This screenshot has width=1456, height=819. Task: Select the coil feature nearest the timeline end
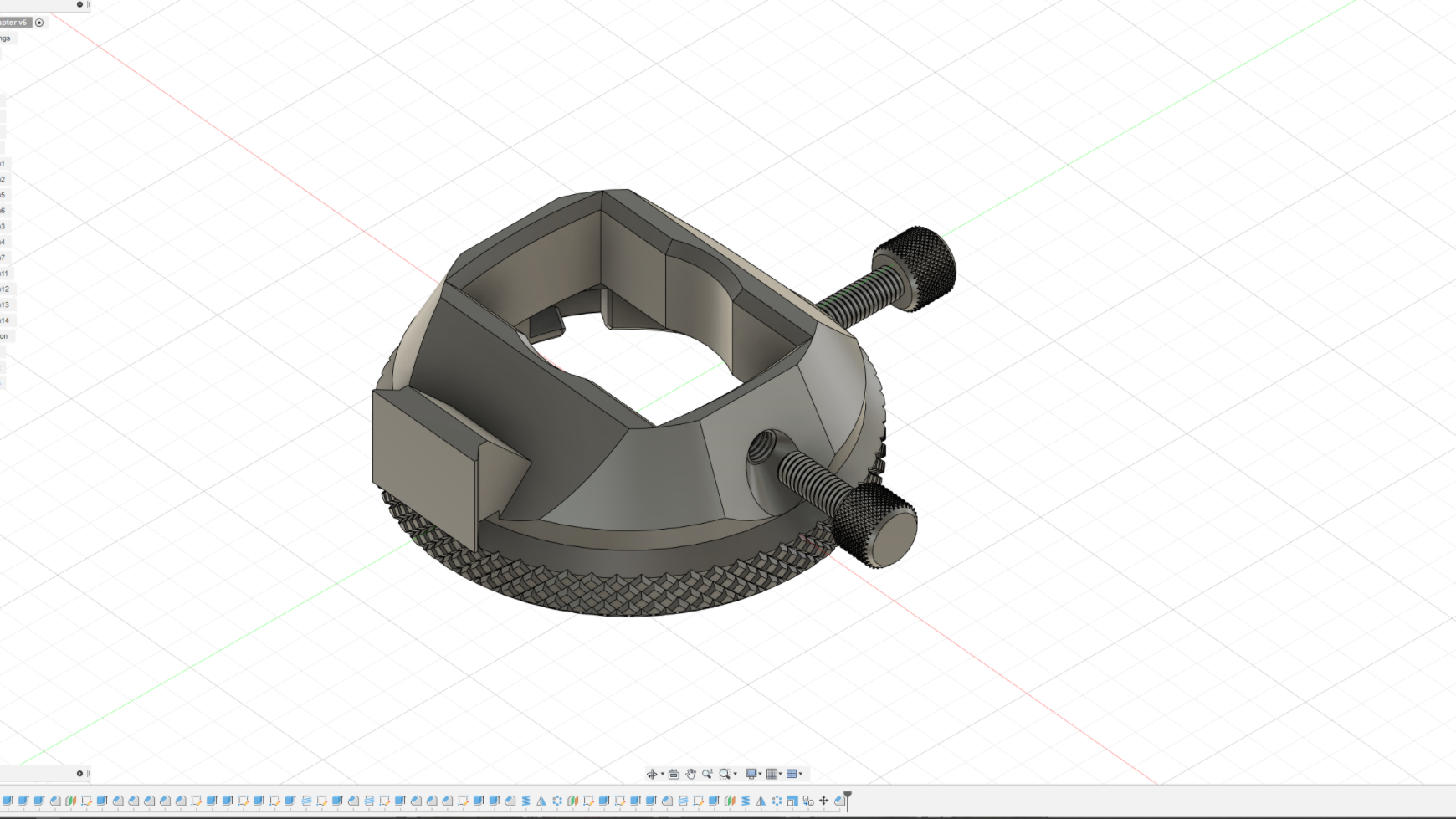point(746,801)
